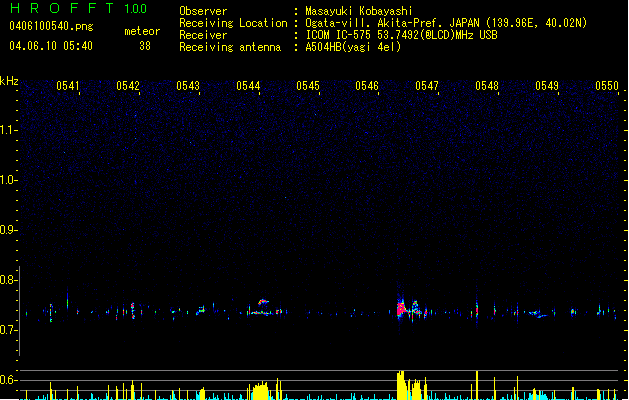This screenshot has height=400, width=629.
Task: Click the tall yellow intensity bar before 0547
Action: pyautogui.click(x=401, y=385)
